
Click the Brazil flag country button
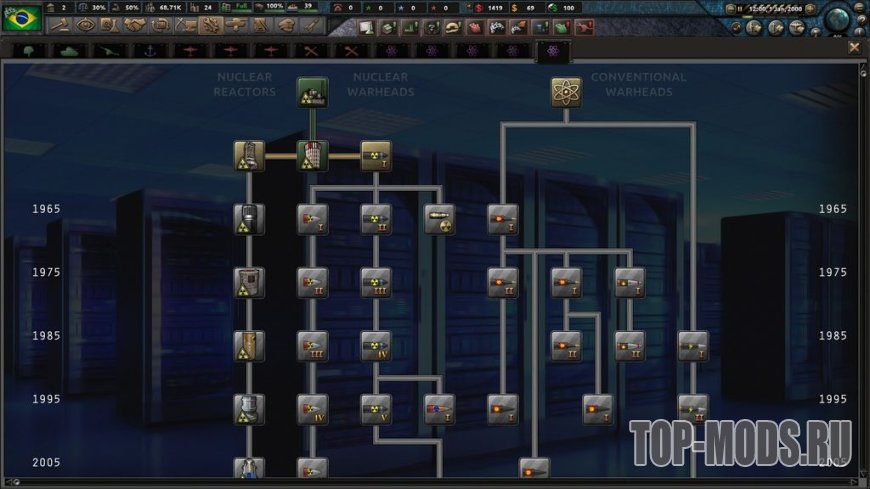coord(22,18)
